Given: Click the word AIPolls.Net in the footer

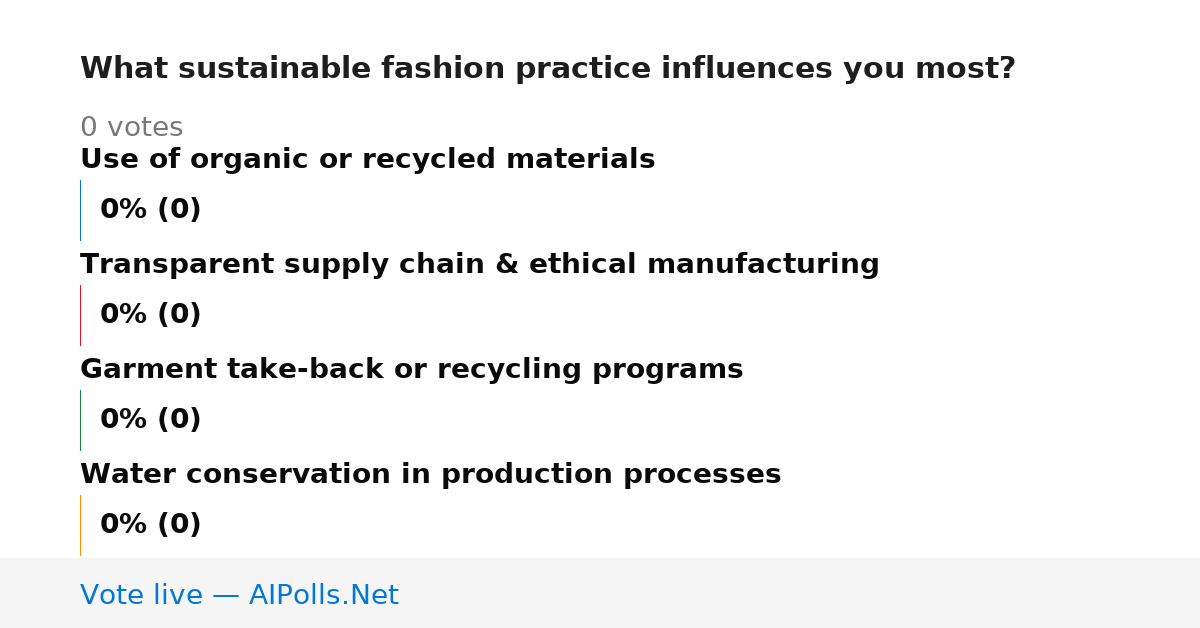Looking at the screenshot, I should [324, 596].
